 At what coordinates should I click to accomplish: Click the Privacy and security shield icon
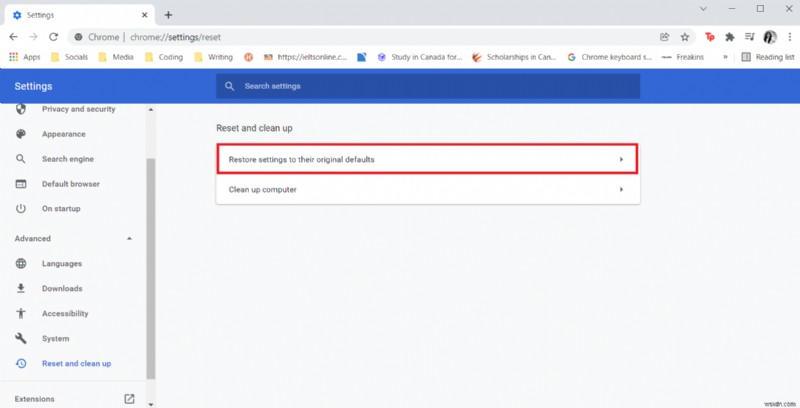(x=21, y=109)
